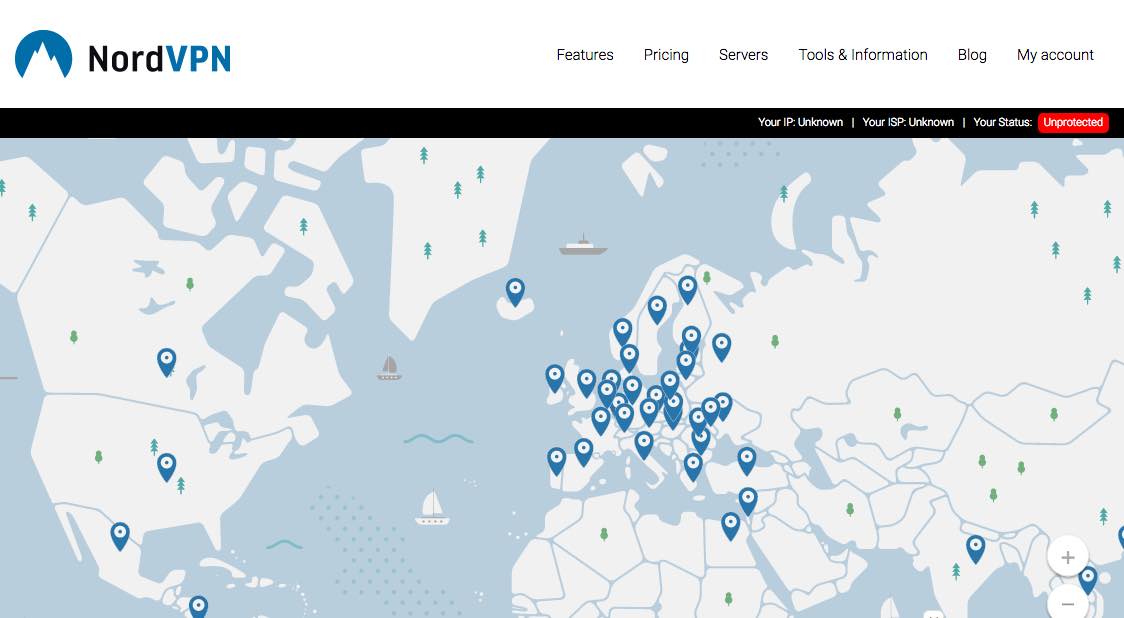Choose the United States server pin
Image resolution: width=1124 pixels, height=618 pixels.
point(166,466)
